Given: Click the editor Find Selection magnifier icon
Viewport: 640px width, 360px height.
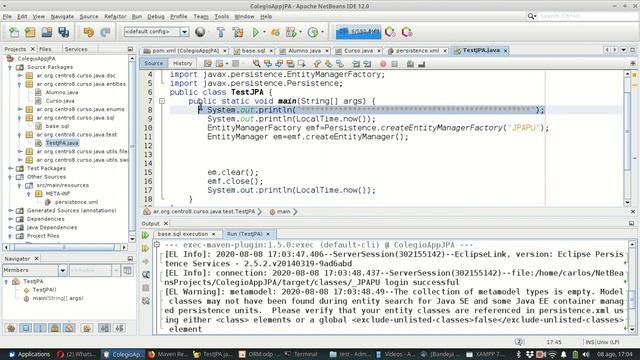Looking at the screenshot, I should 256,64.
